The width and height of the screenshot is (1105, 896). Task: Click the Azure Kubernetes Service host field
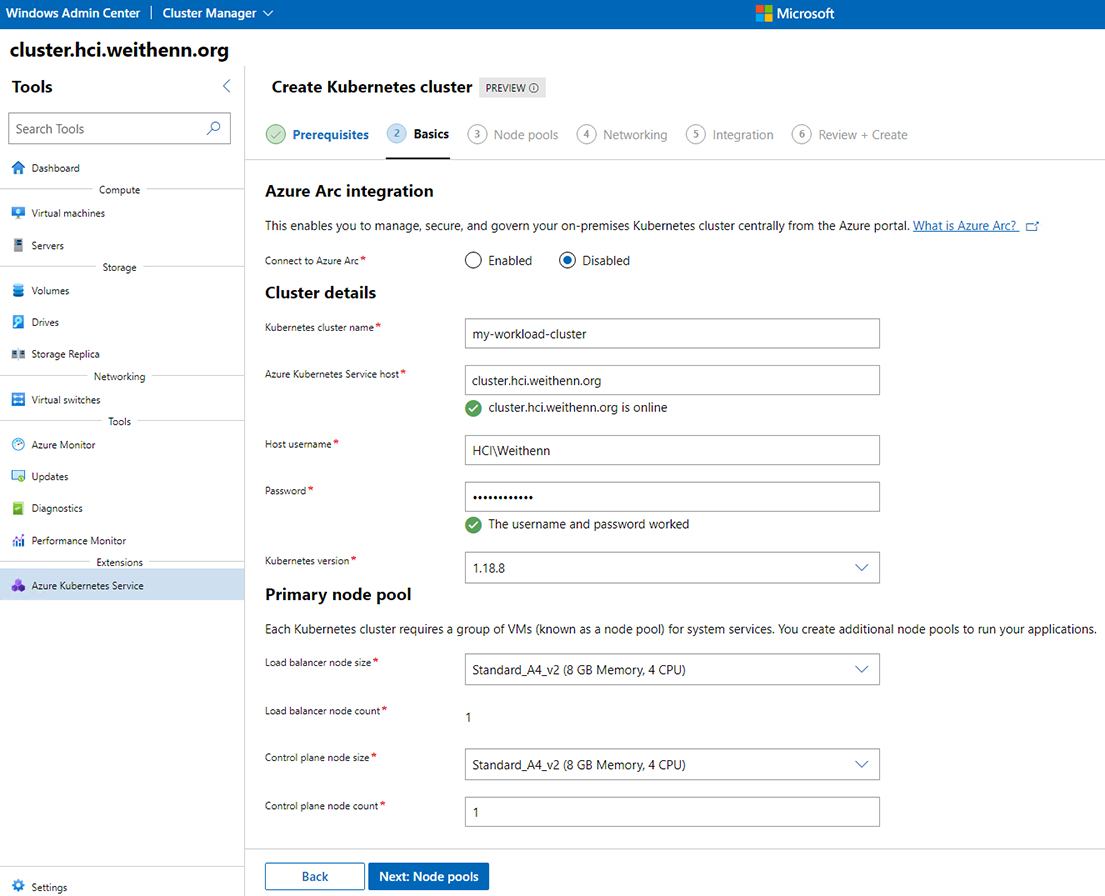[672, 380]
